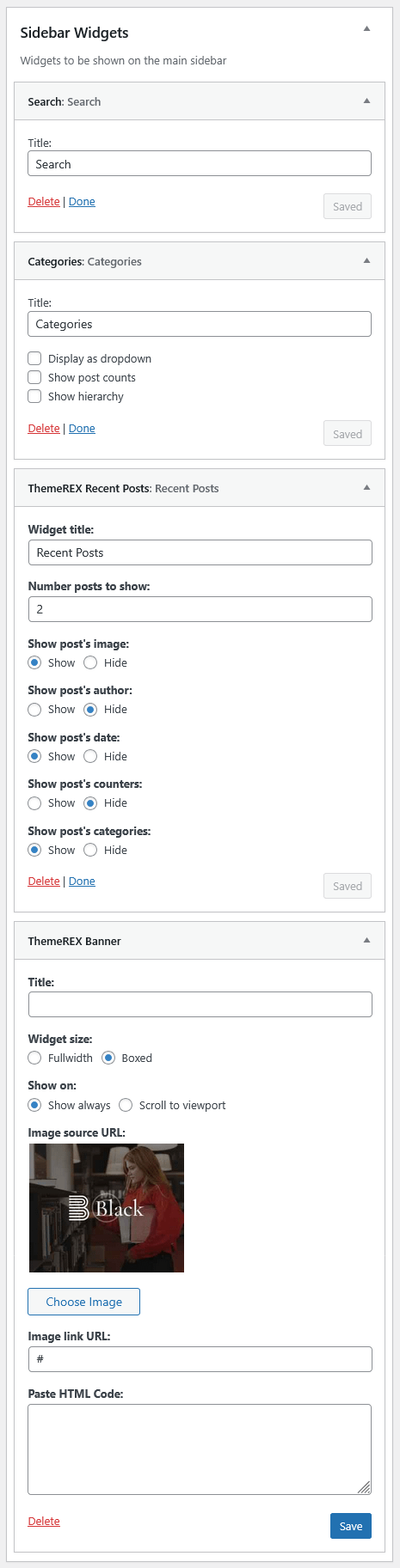
Task: Select Hide for post's image
Action: coord(90,662)
